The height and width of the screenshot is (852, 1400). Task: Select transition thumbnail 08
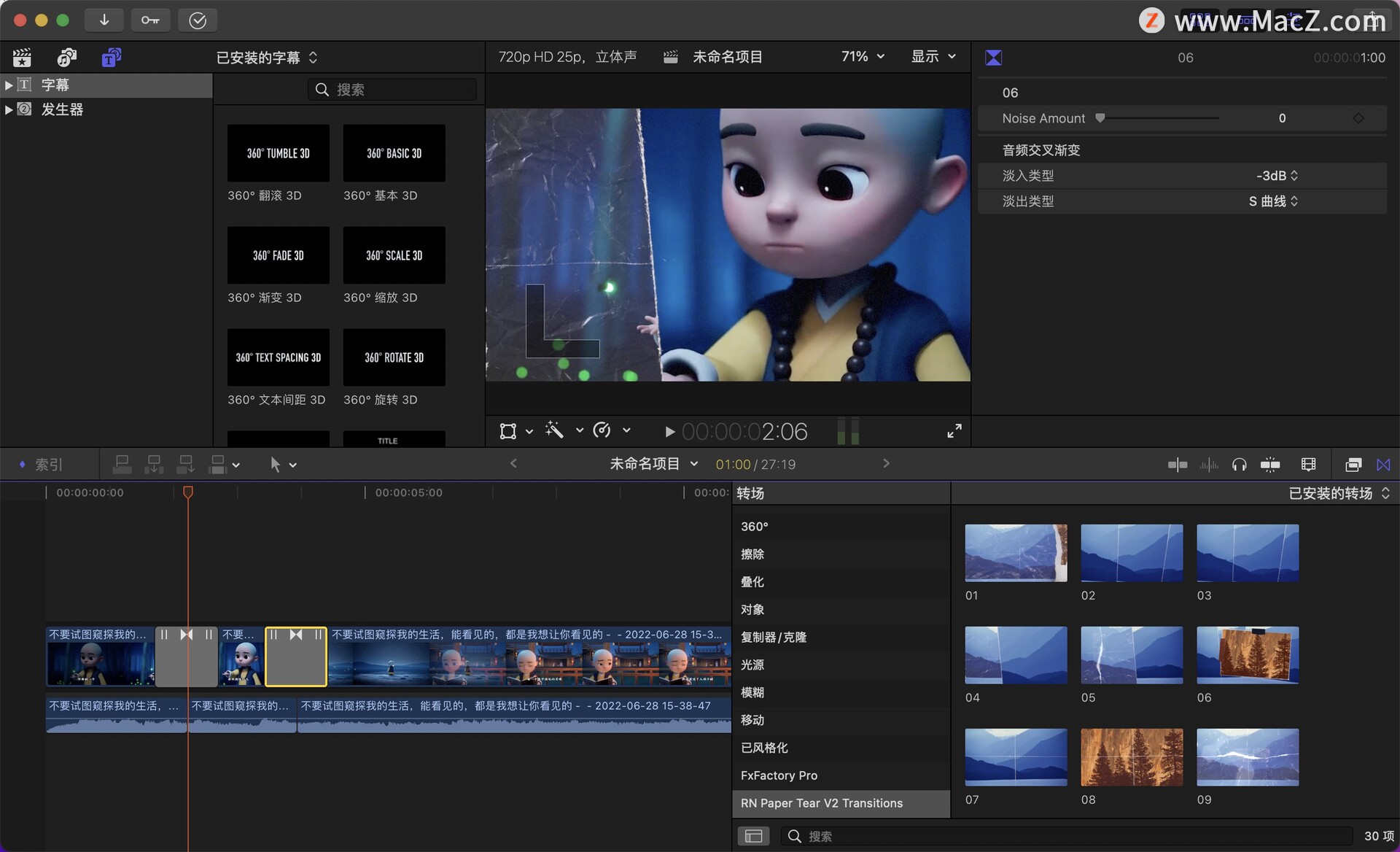(1131, 757)
